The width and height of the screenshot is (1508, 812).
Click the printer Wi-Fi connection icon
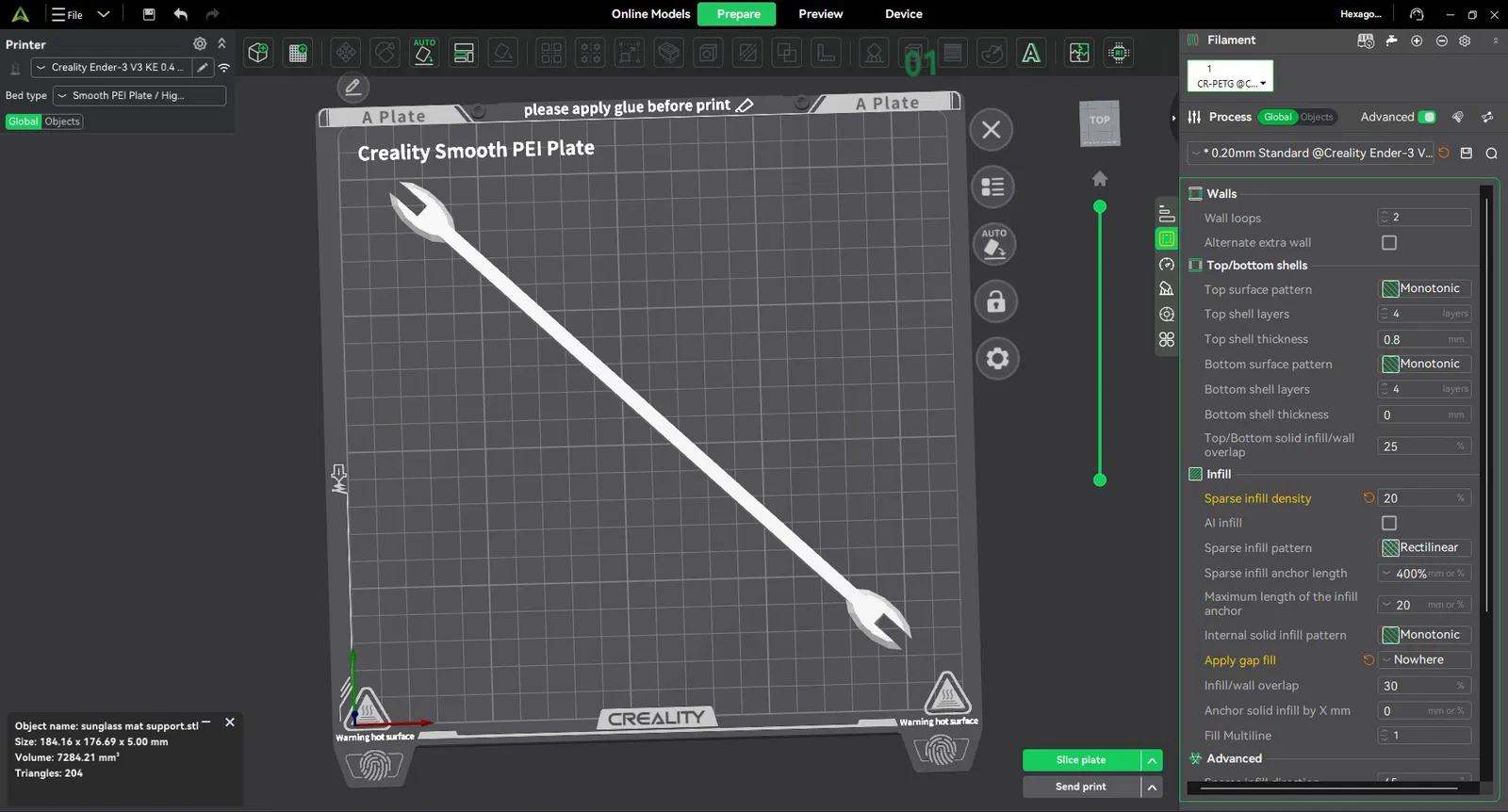click(224, 68)
